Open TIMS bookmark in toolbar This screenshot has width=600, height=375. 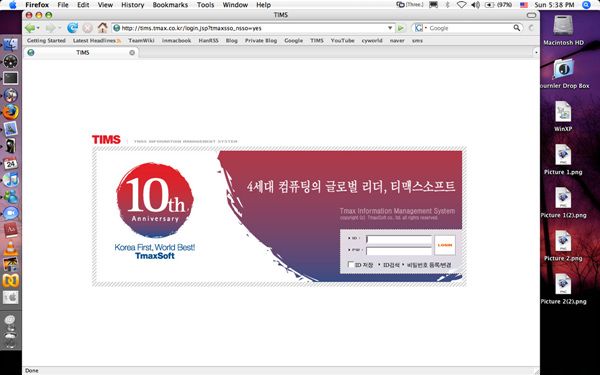pos(317,41)
